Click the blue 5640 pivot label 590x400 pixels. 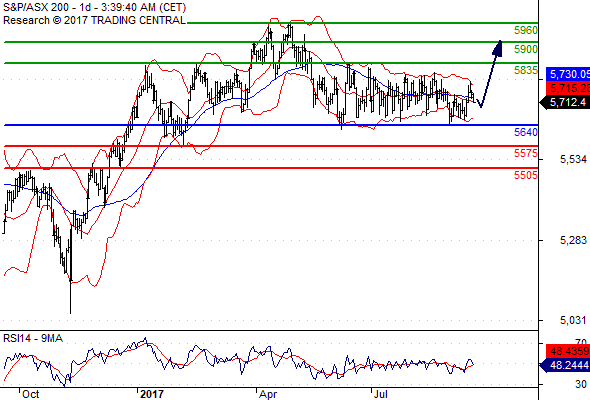point(525,132)
